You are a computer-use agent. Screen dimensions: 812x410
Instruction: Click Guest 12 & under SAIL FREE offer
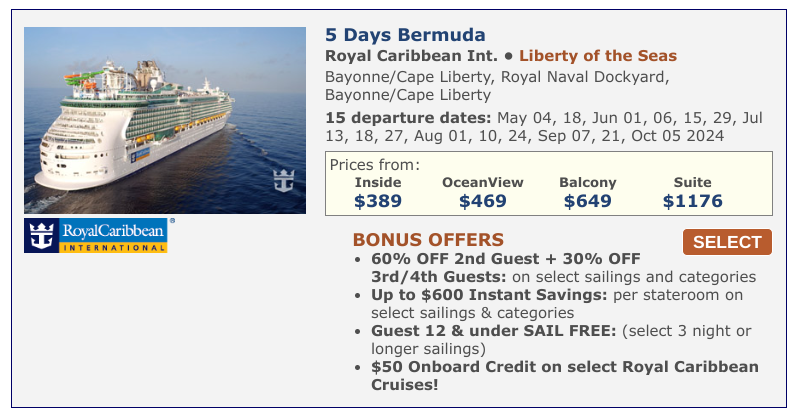click(561, 340)
